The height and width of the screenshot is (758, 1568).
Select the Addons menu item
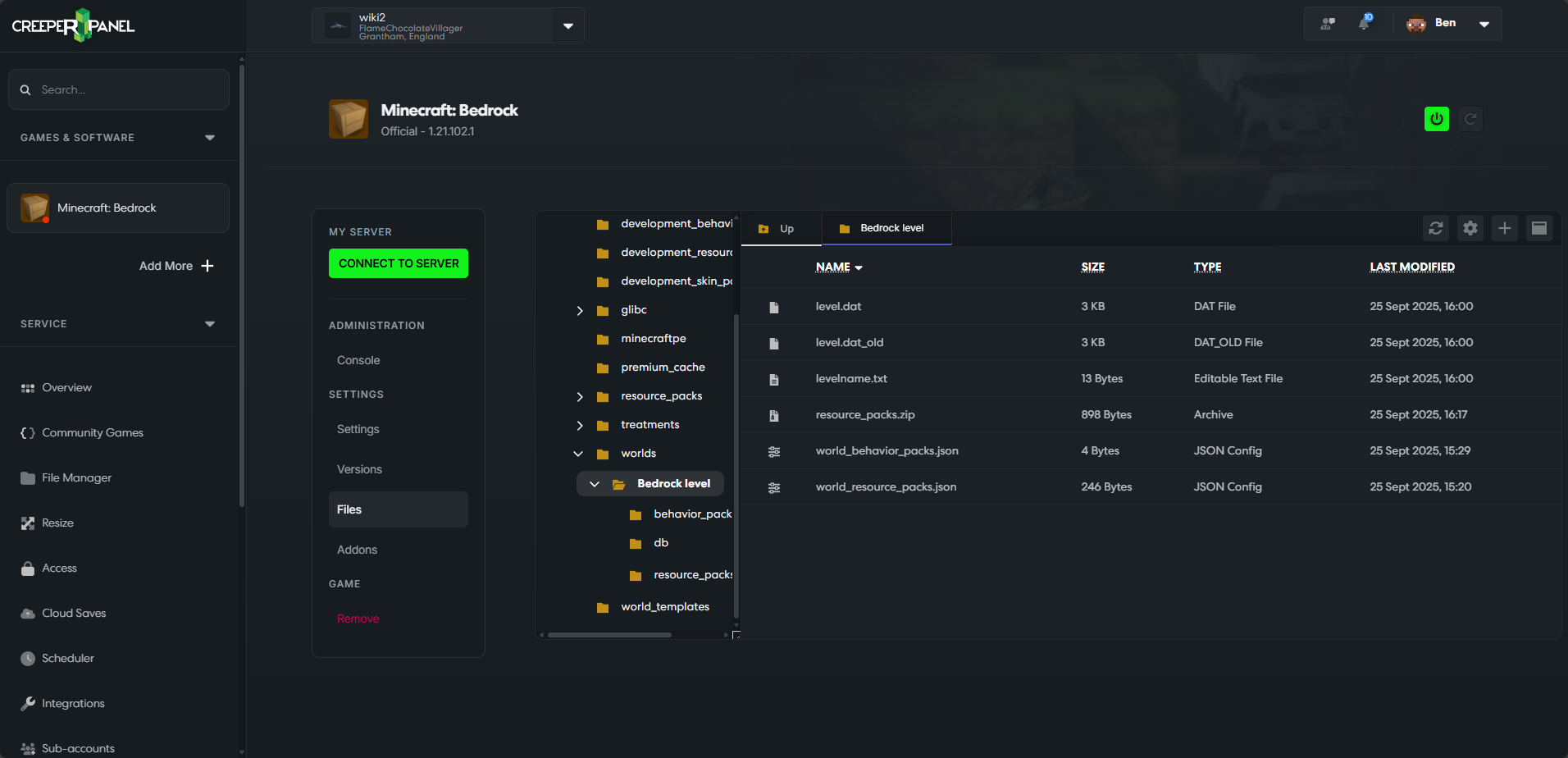click(357, 550)
